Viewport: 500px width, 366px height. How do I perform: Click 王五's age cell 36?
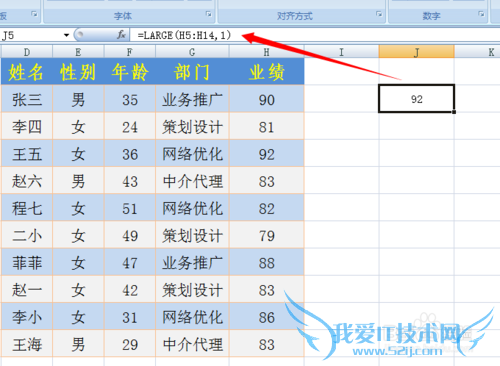(130, 154)
